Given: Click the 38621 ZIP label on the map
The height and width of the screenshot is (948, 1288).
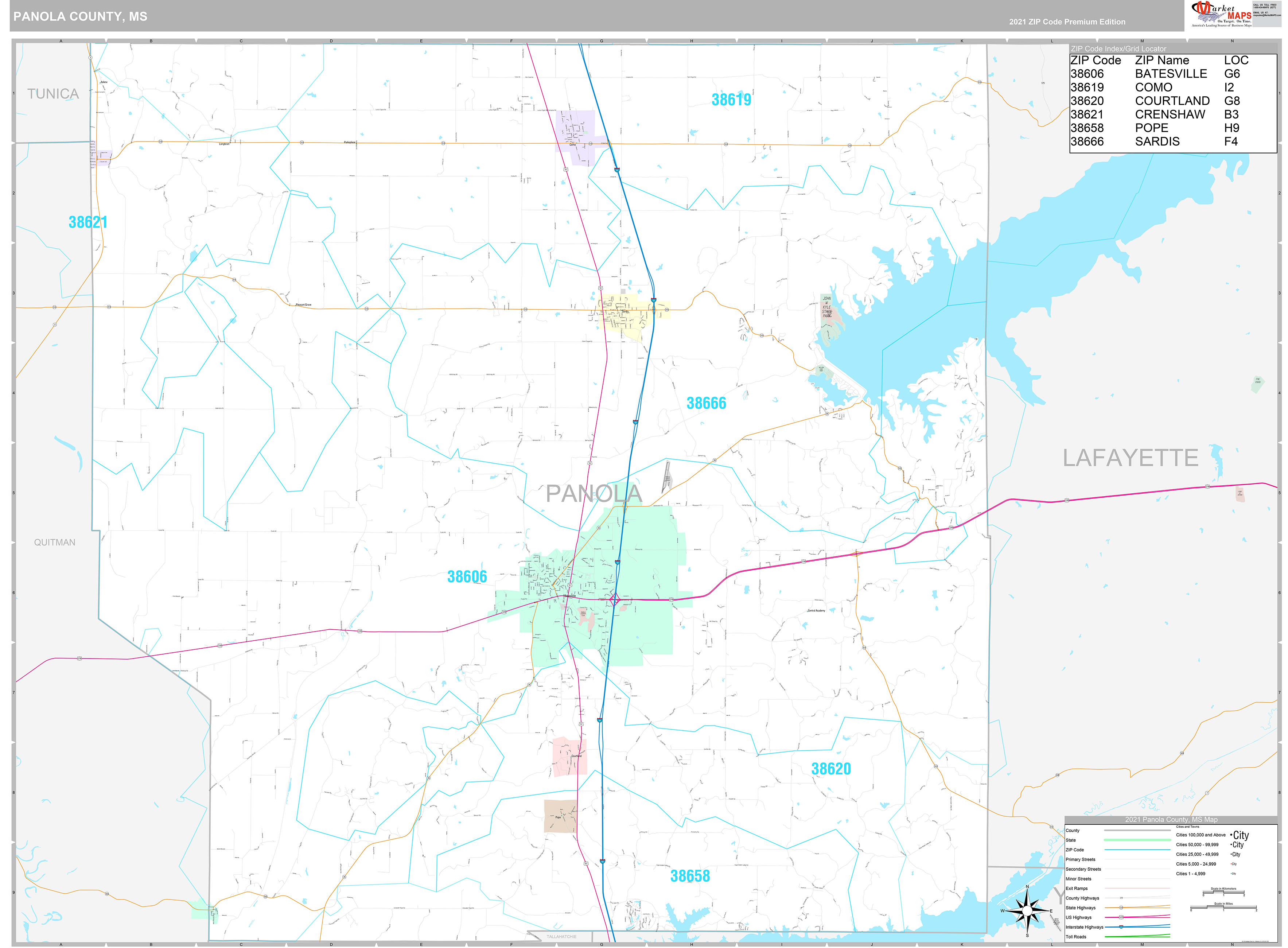Looking at the screenshot, I should click(x=88, y=222).
